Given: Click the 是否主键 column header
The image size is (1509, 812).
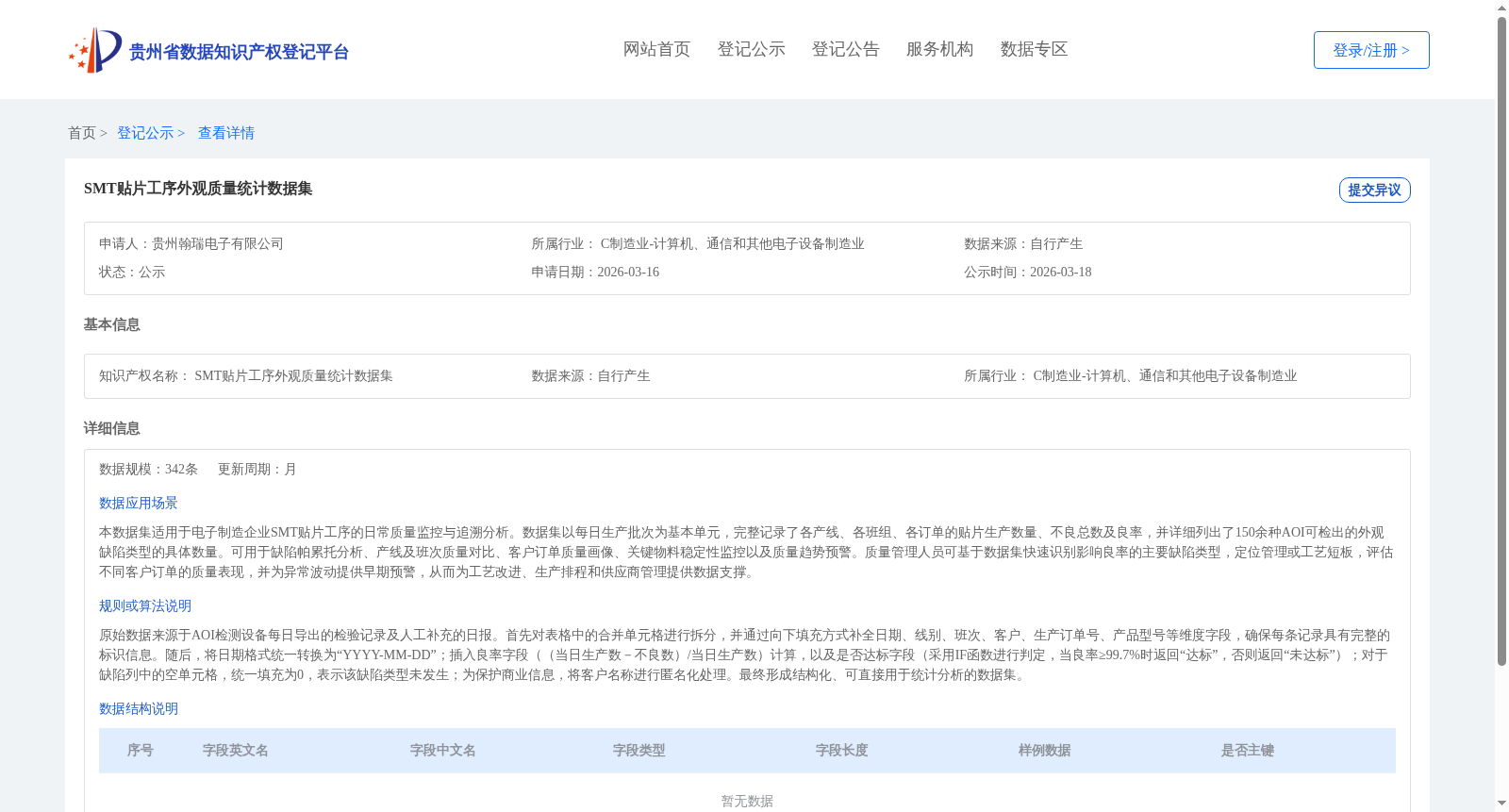Looking at the screenshot, I should pyautogui.click(x=1248, y=751).
